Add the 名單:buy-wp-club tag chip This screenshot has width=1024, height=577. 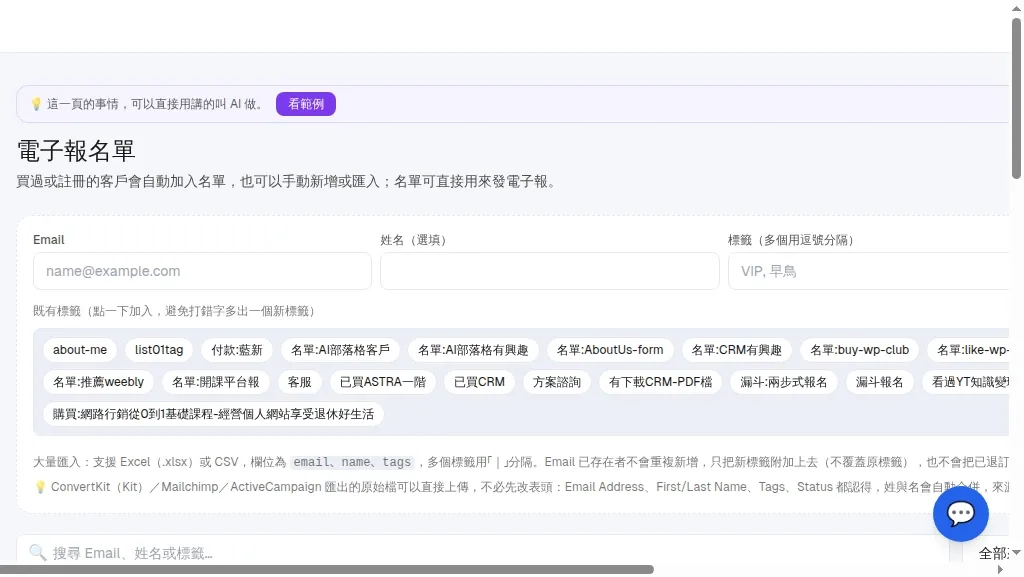coord(859,350)
